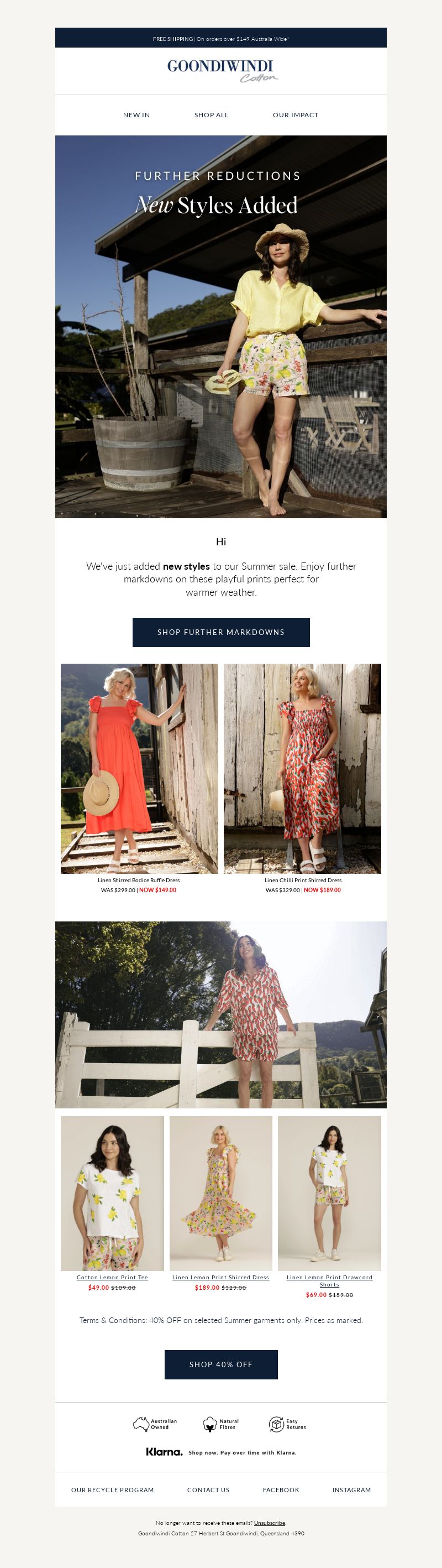This screenshot has width=442, height=1568.
Task: Open the FACEBOOK footer link
Action: click(x=281, y=1489)
